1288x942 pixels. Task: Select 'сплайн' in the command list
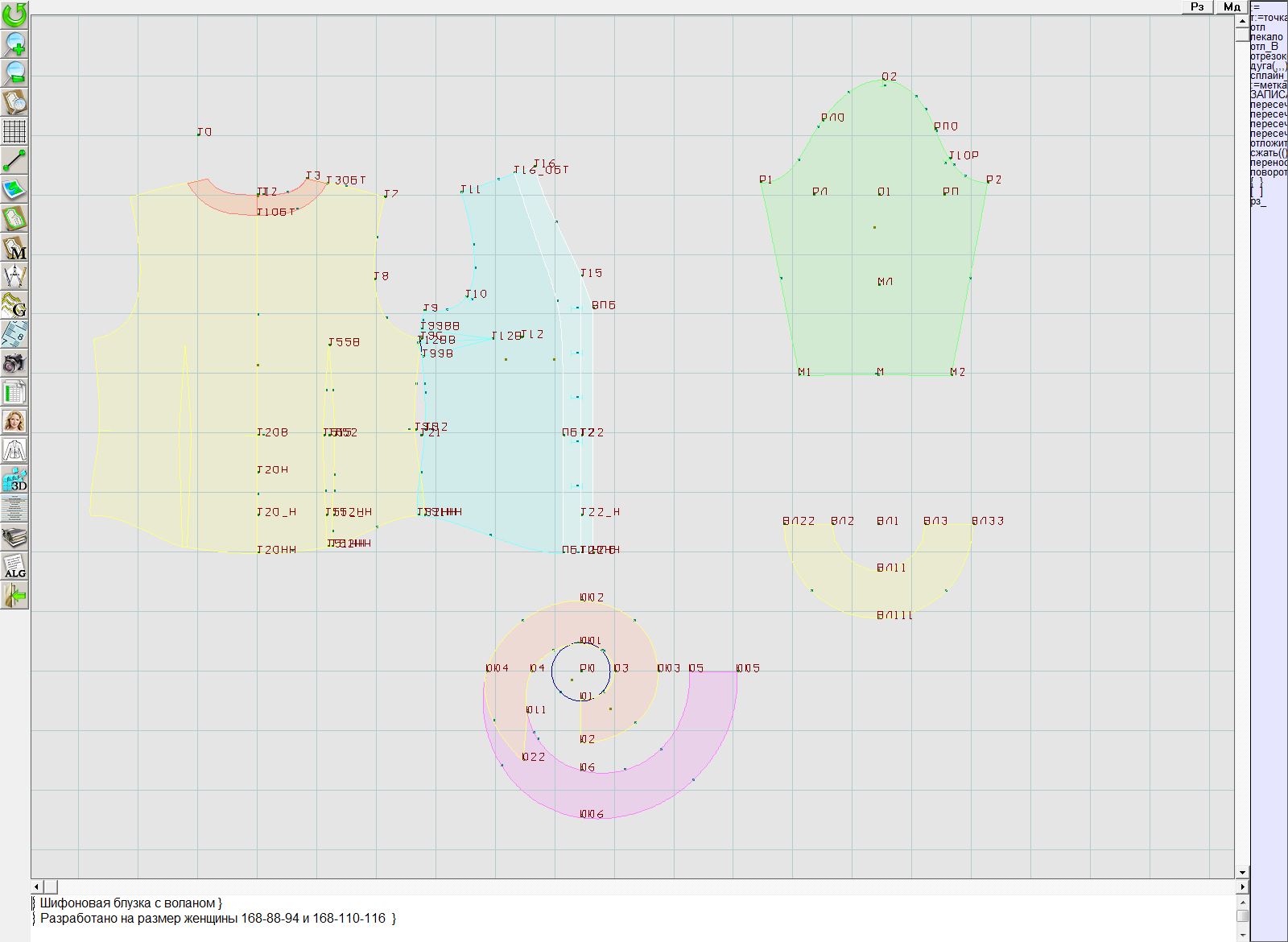pyautogui.click(x=1268, y=76)
